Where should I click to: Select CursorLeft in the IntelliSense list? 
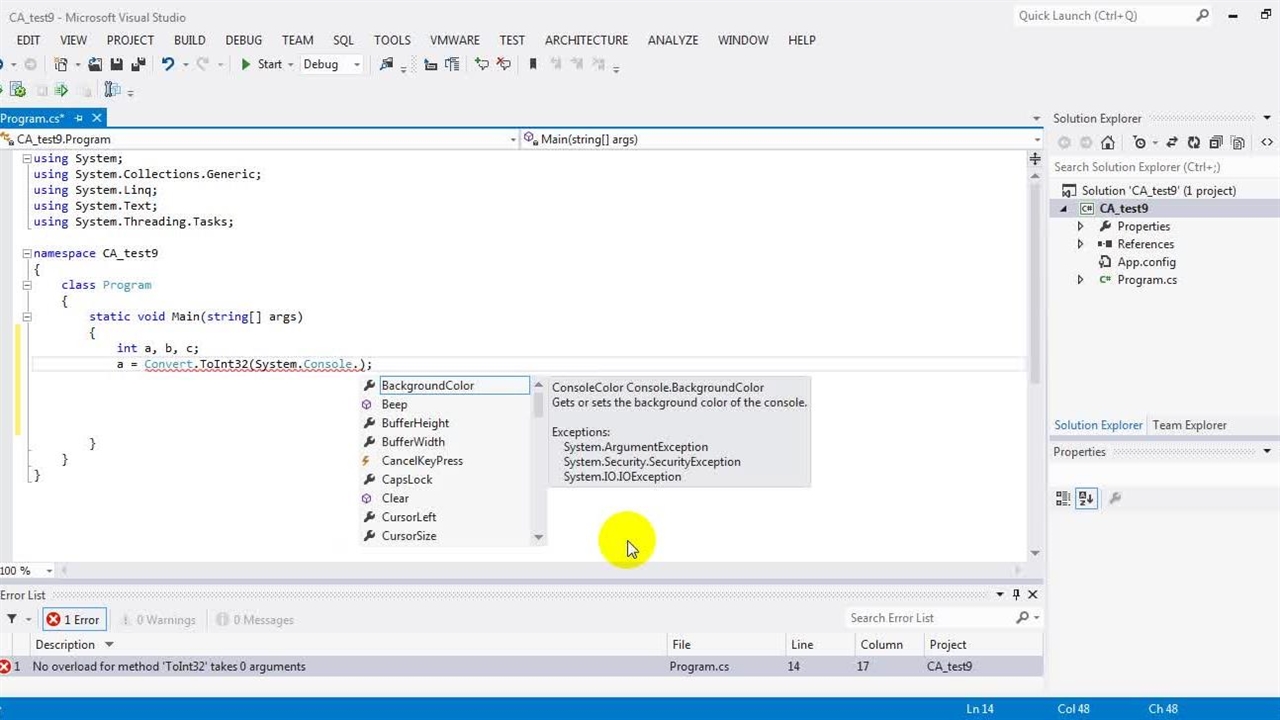[x=409, y=517]
